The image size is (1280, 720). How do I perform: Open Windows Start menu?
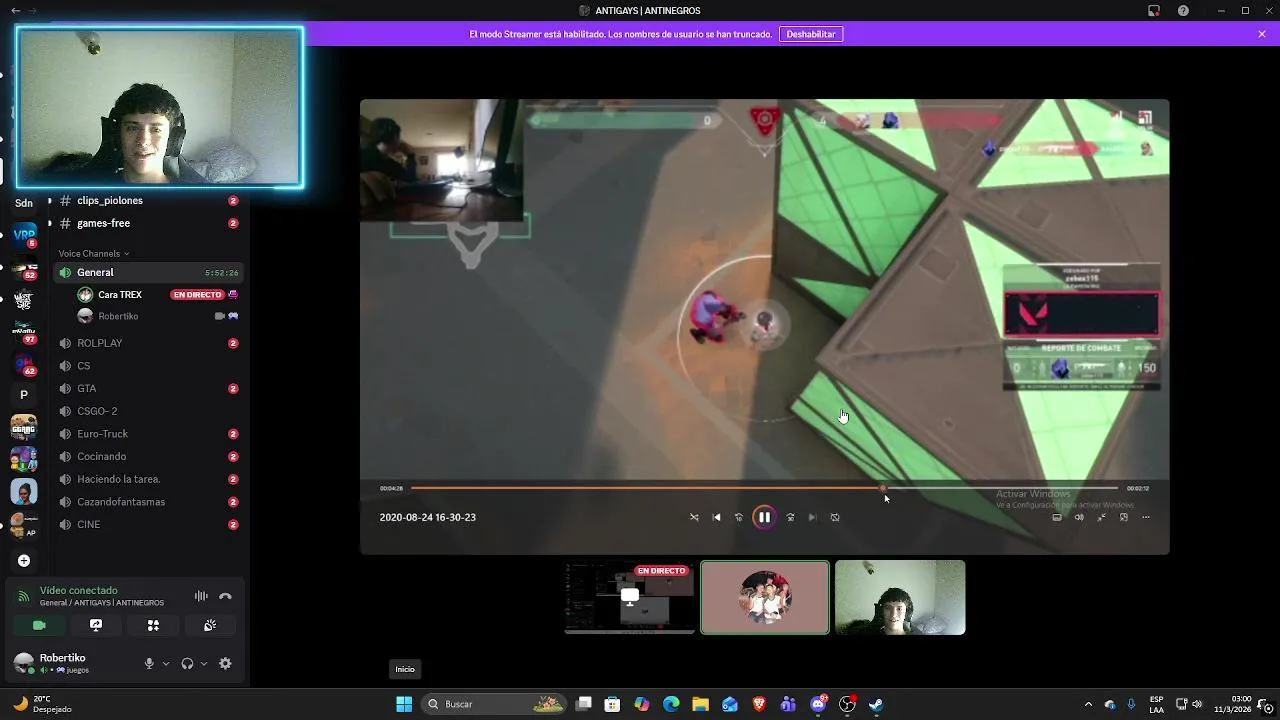(404, 704)
